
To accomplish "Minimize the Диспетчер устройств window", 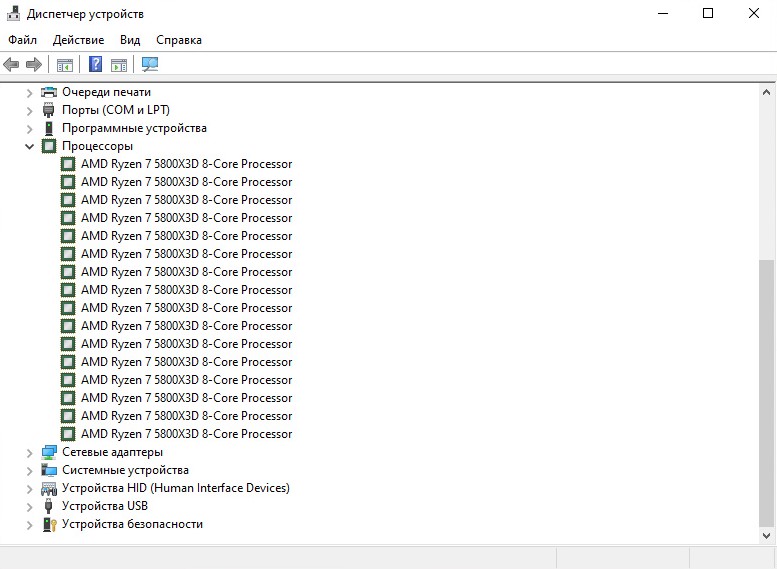I will [663, 13].
